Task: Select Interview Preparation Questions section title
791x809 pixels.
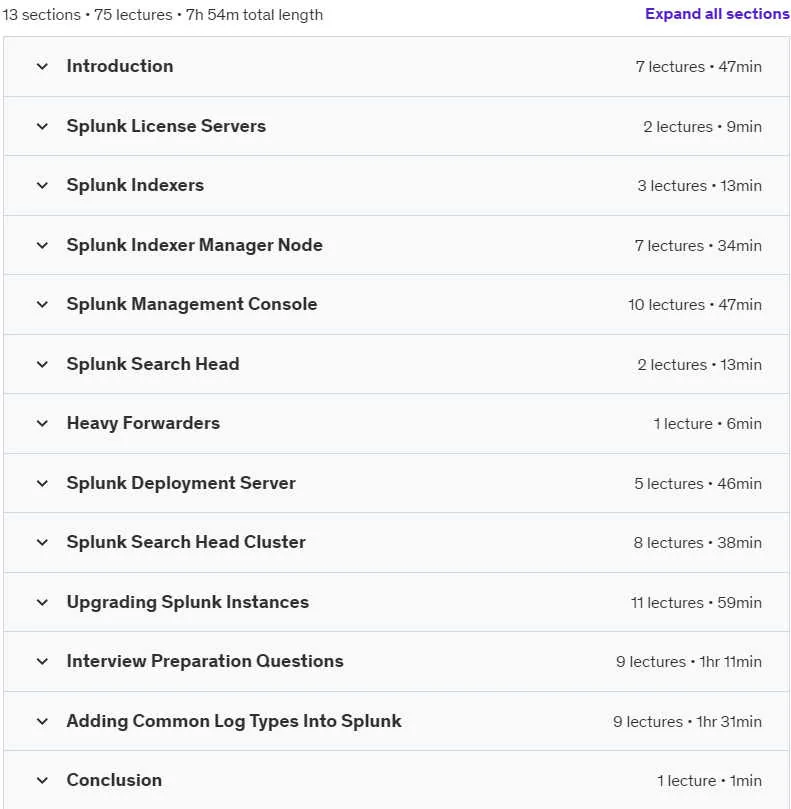Action: point(205,661)
